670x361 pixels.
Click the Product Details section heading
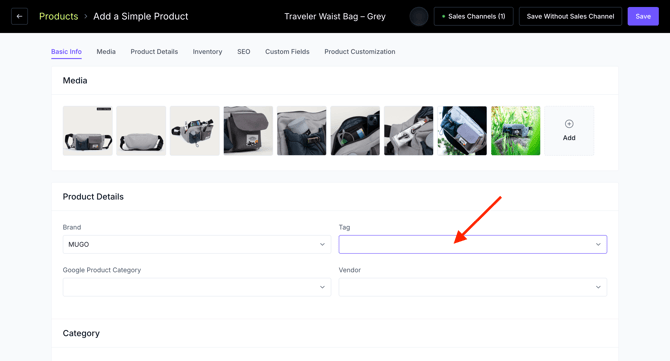(93, 197)
